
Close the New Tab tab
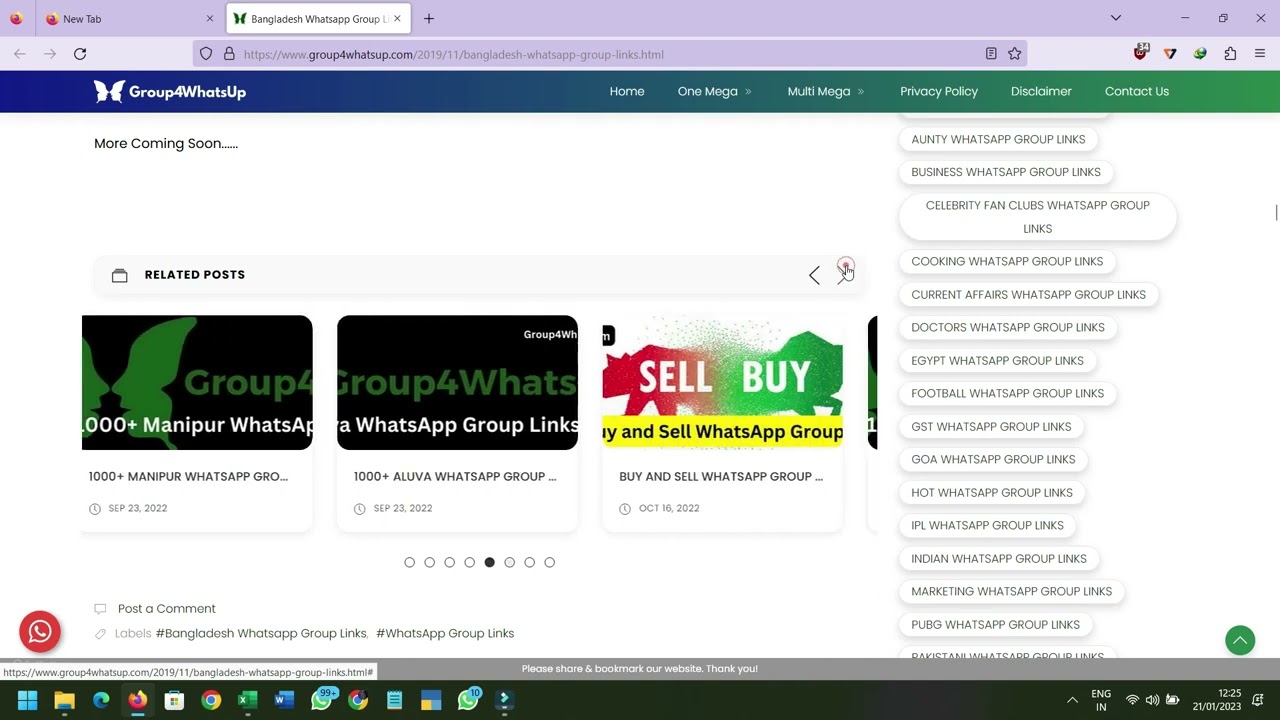pos(209,18)
